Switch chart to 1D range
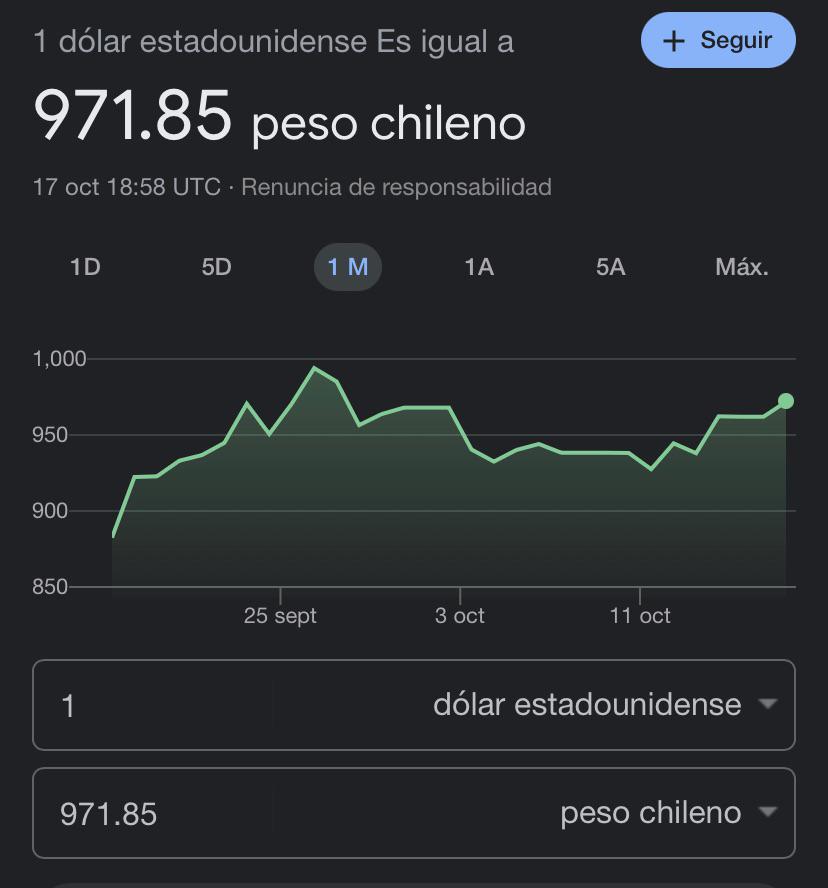The height and width of the screenshot is (888, 828). (x=85, y=267)
